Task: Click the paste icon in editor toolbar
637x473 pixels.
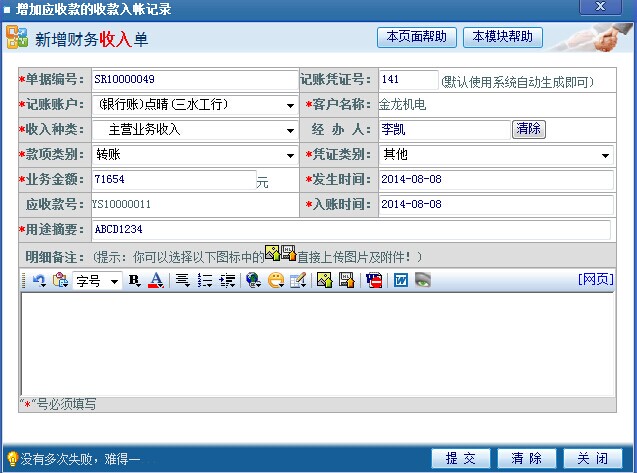Action: [60, 281]
